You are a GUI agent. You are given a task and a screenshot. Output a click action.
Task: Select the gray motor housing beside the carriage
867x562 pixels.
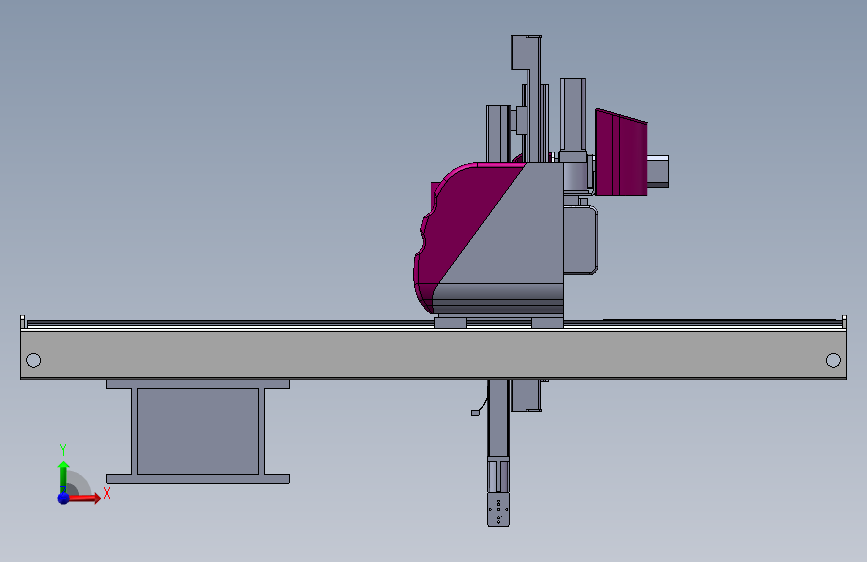click(580, 240)
